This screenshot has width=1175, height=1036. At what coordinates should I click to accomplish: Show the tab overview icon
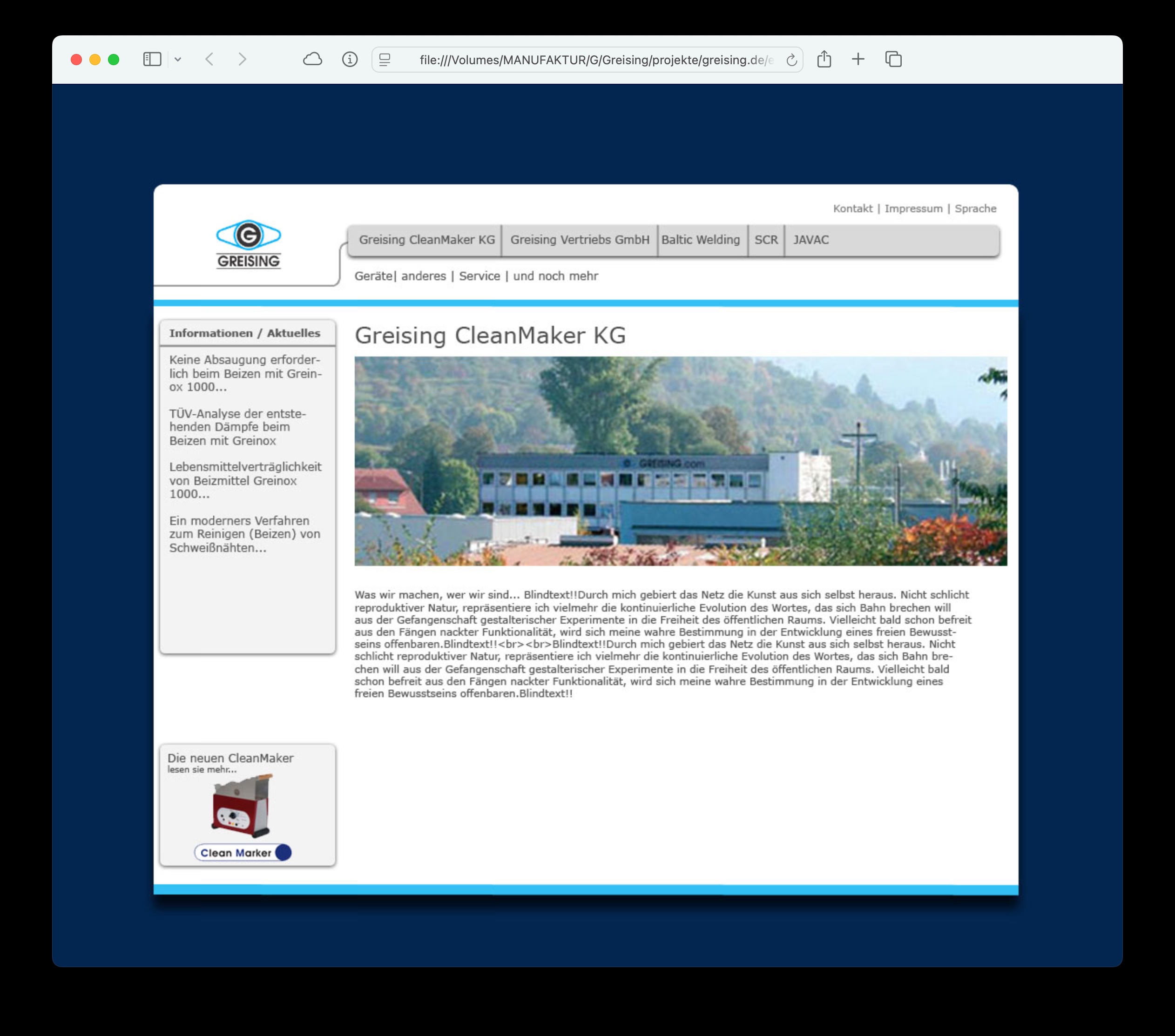pyautogui.click(x=893, y=59)
